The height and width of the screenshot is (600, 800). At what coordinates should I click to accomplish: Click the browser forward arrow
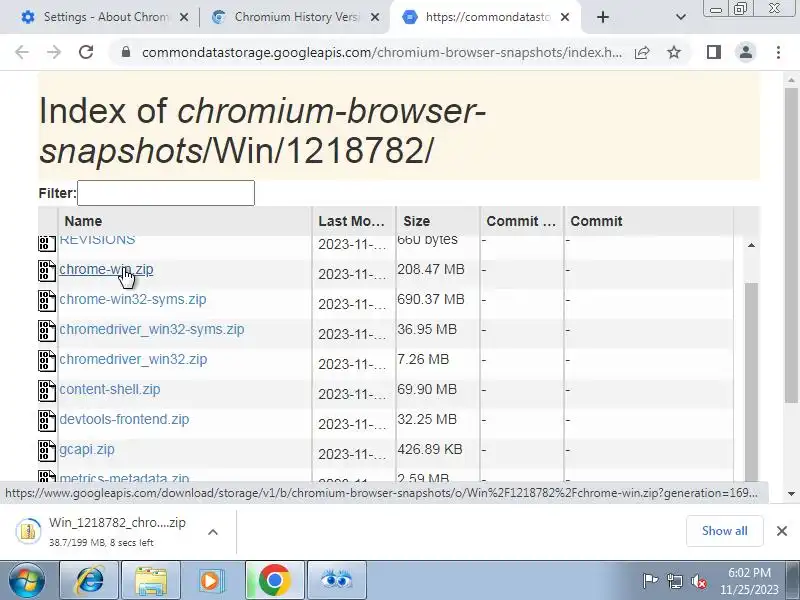pyautogui.click(x=54, y=52)
